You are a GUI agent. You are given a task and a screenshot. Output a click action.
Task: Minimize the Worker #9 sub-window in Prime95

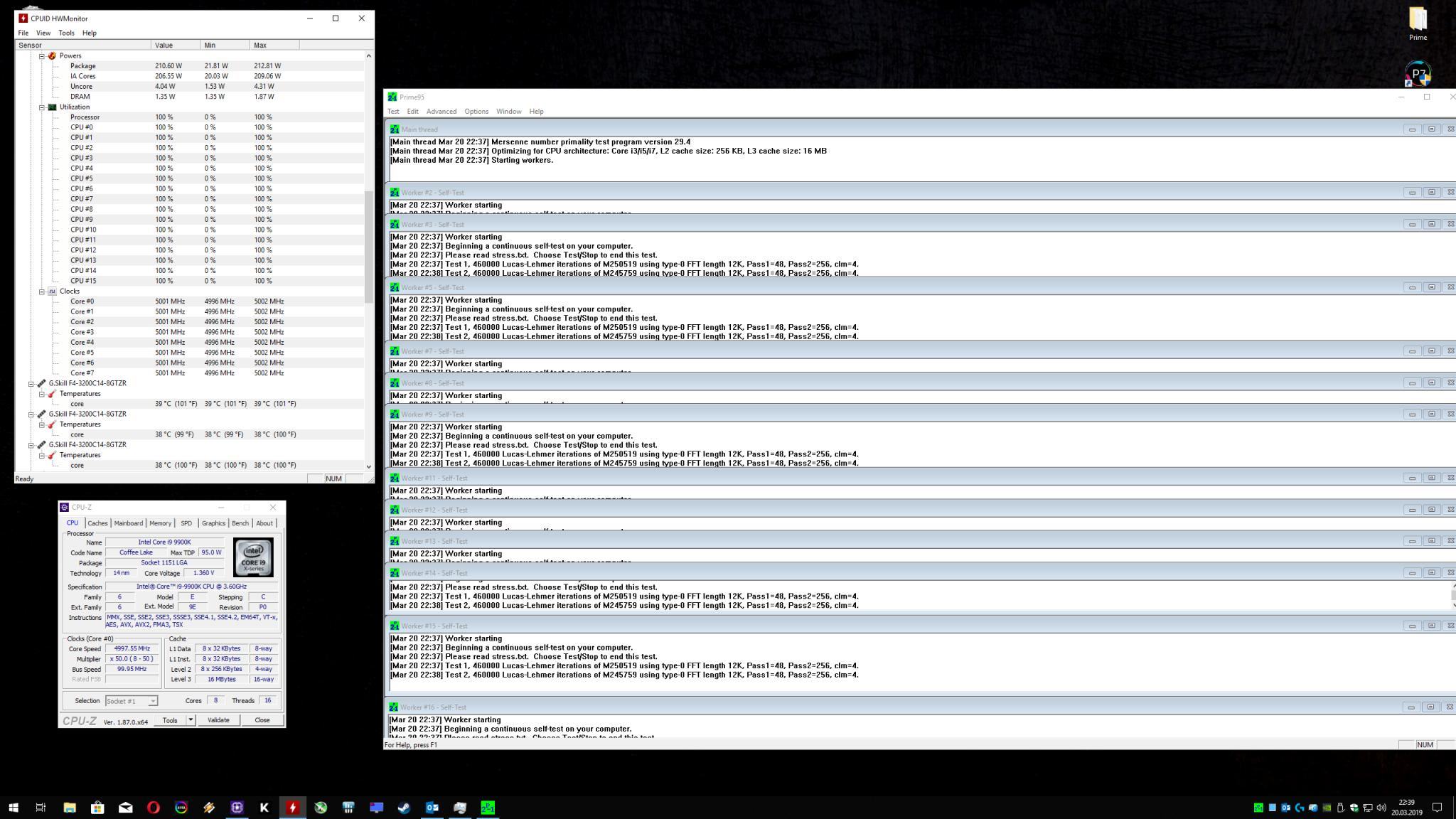(x=1412, y=414)
